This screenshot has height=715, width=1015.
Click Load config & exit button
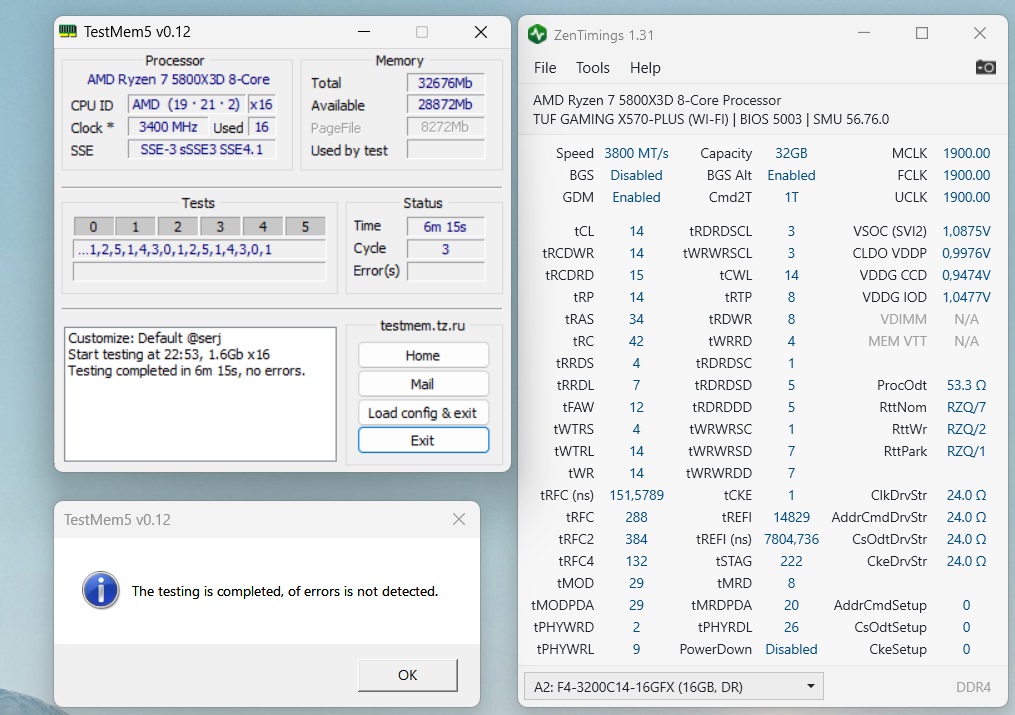423,413
